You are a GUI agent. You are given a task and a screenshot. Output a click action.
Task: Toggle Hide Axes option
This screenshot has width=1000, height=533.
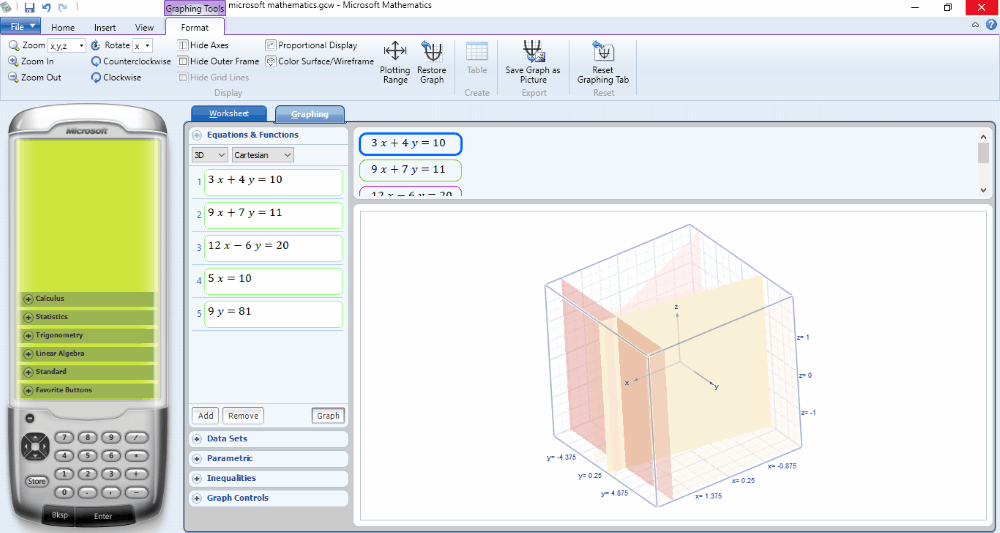[x=203, y=45]
